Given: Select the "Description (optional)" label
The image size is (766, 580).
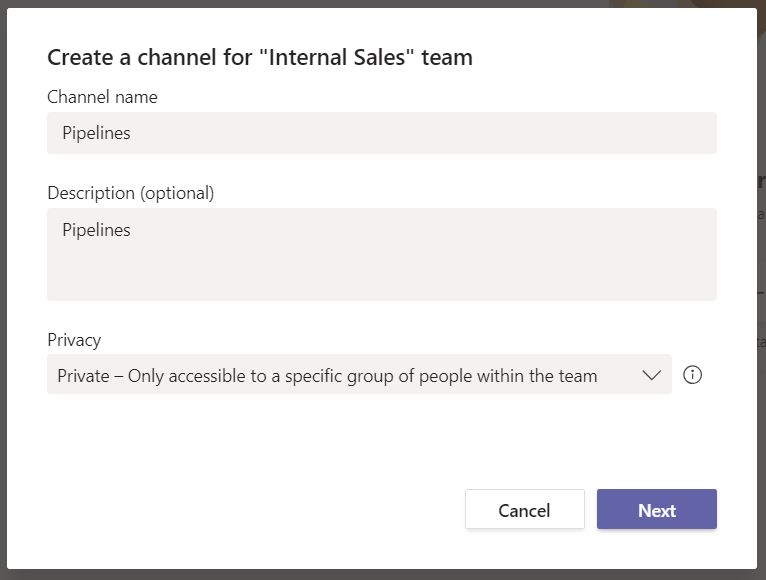Looking at the screenshot, I should pyautogui.click(x=130, y=193).
